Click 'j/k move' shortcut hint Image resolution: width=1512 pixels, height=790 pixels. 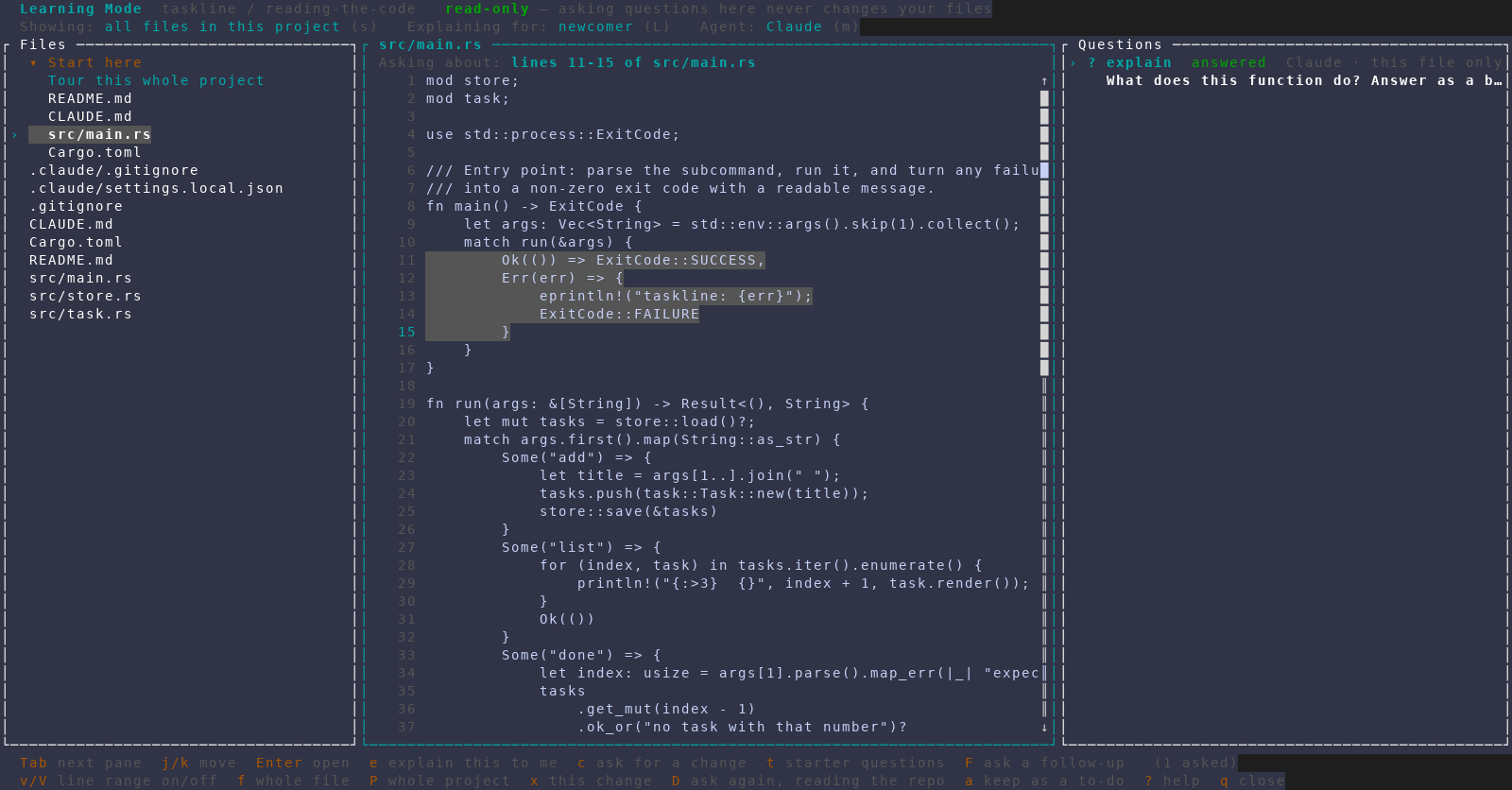(198, 764)
